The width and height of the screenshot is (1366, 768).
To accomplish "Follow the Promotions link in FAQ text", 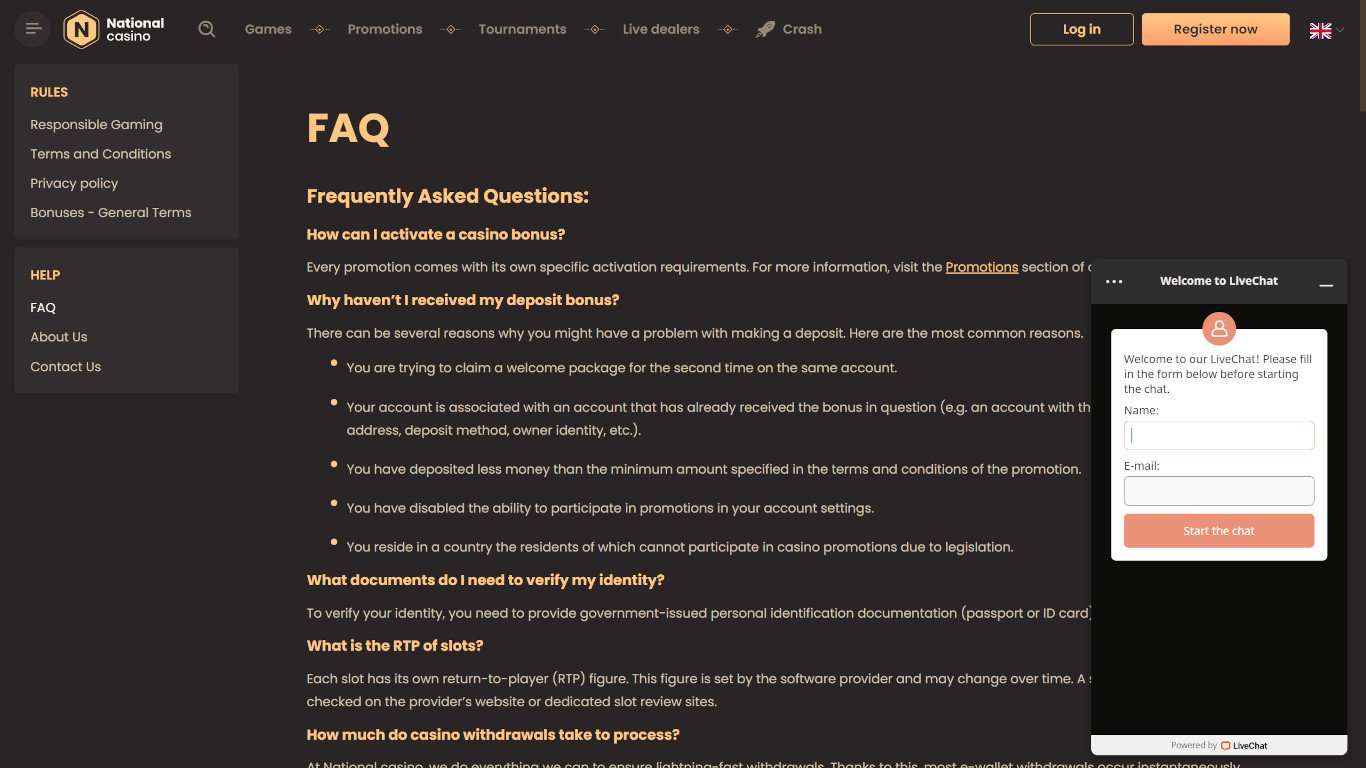I will (x=982, y=267).
